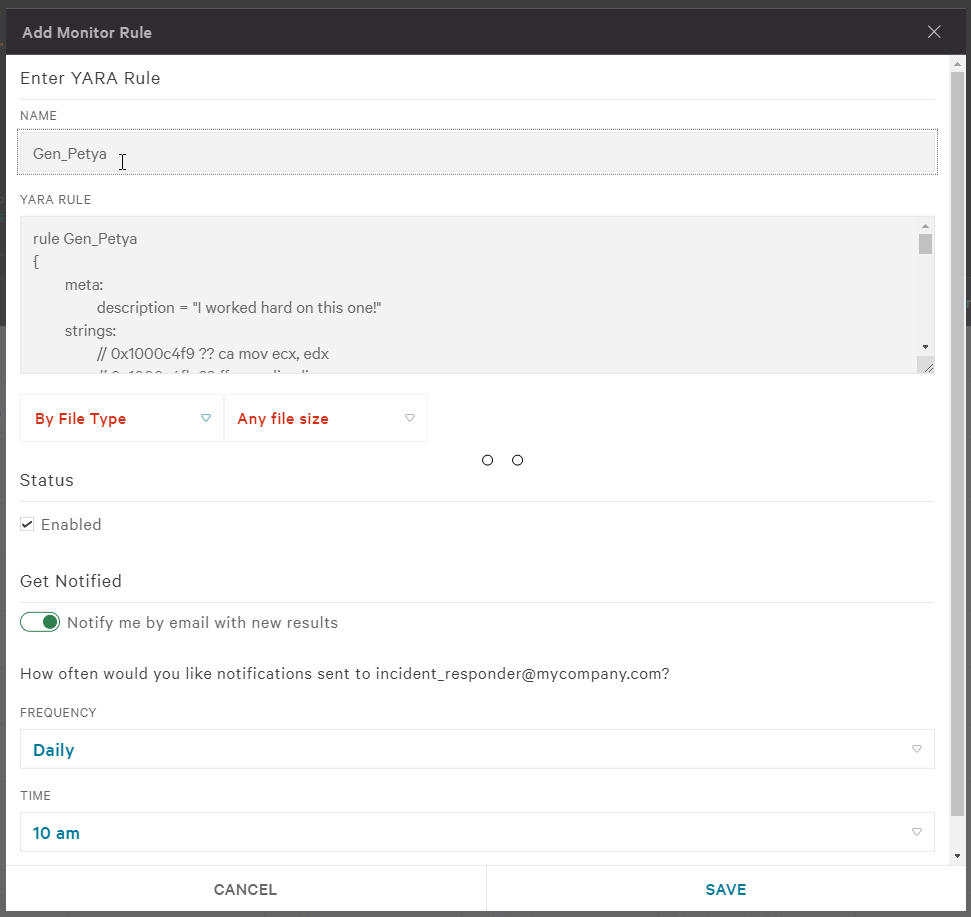Toggle off email notification switch

pos(40,622)
